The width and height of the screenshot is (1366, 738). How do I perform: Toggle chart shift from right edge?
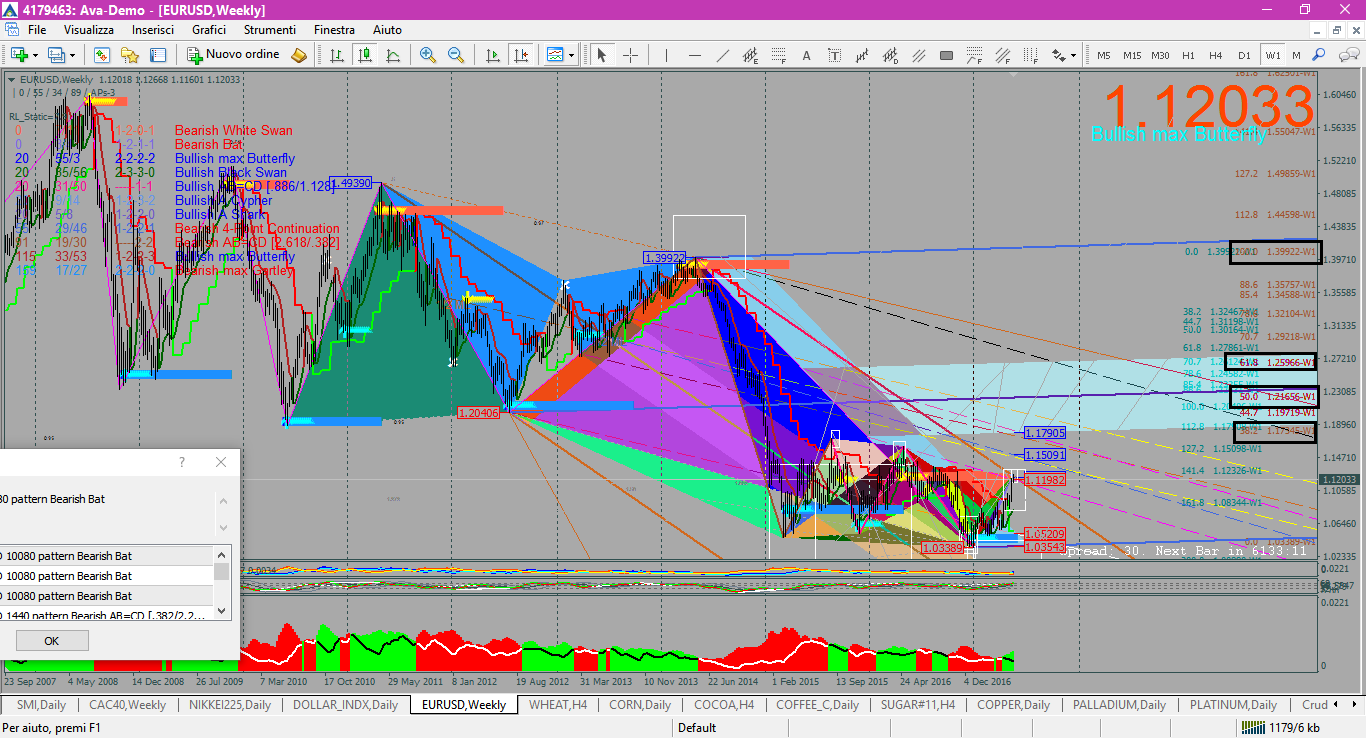(x=521, y=55)
